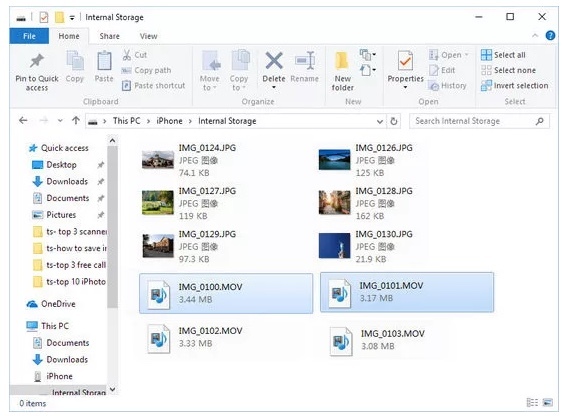Switch to the Share ribbon tab

[110, 36]
